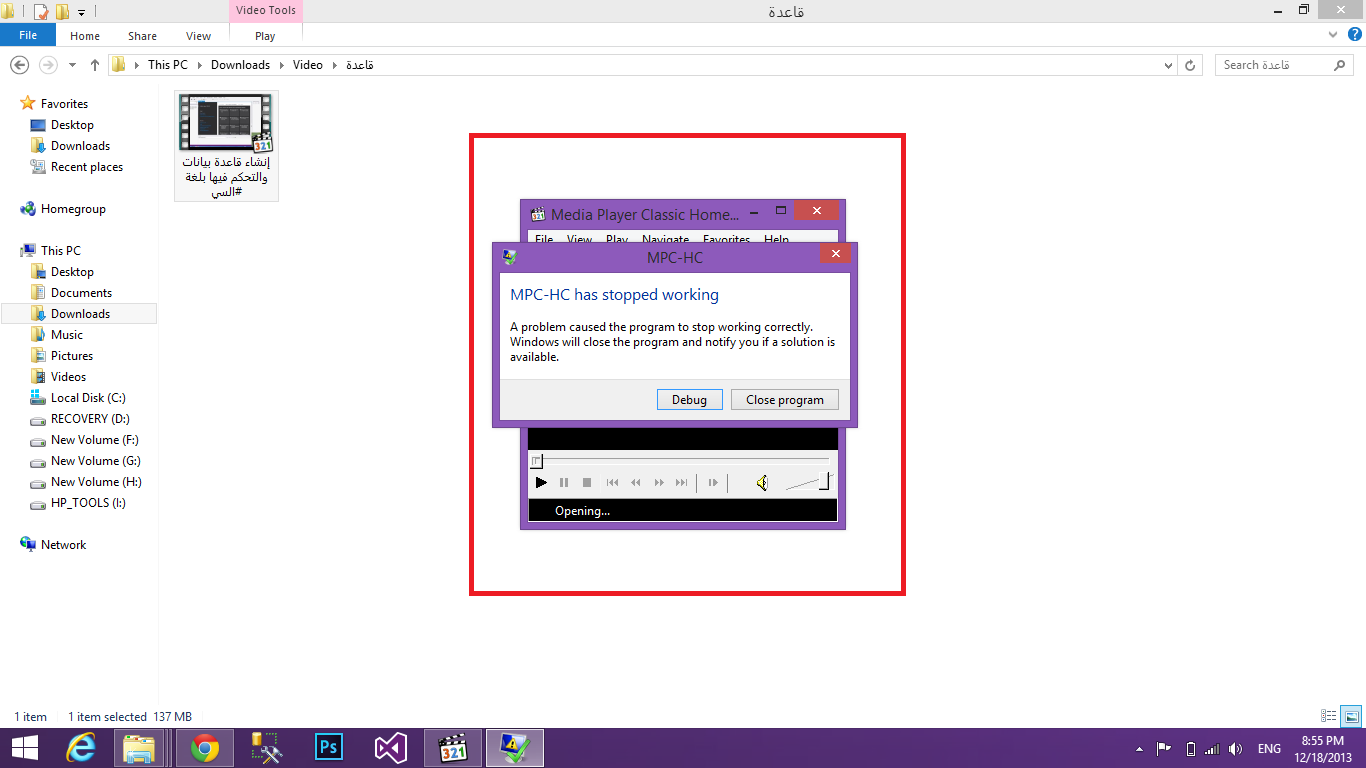This screenshot has height=768, width=1366.
Task: Switch to large thumbnails view in status bar
Action: [x=1351, y=716]
